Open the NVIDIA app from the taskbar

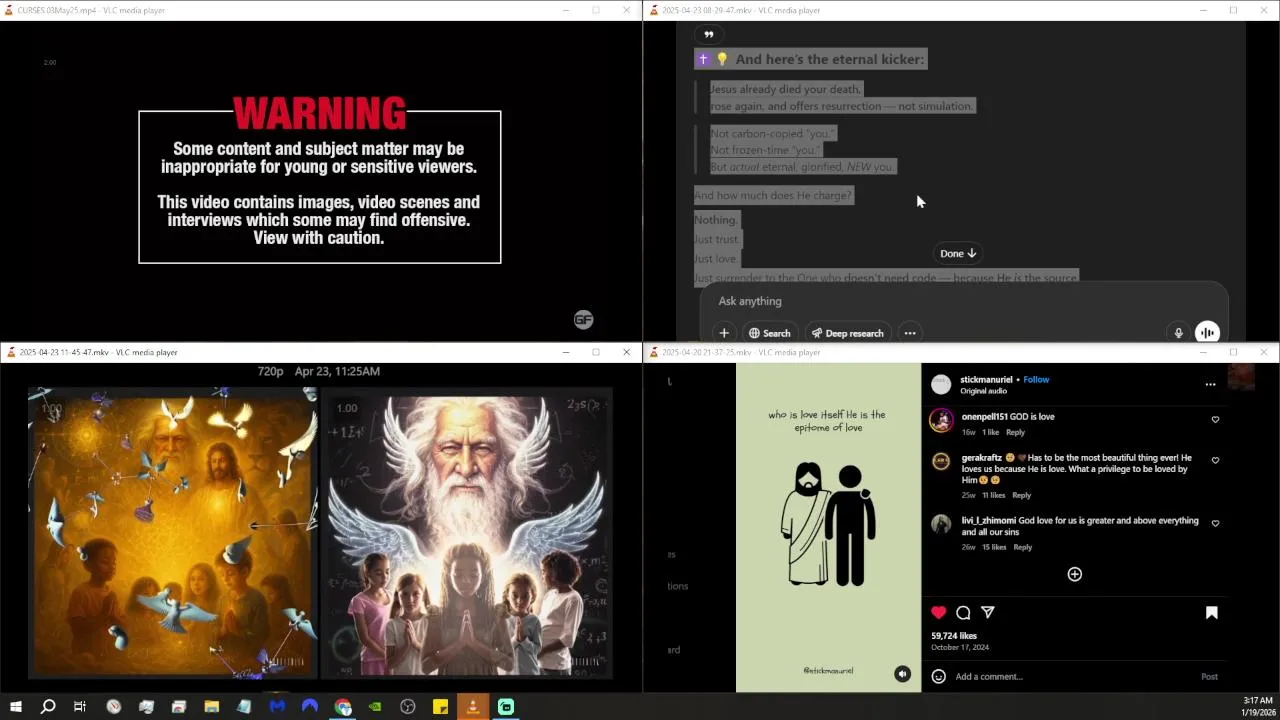coord(375,707)
